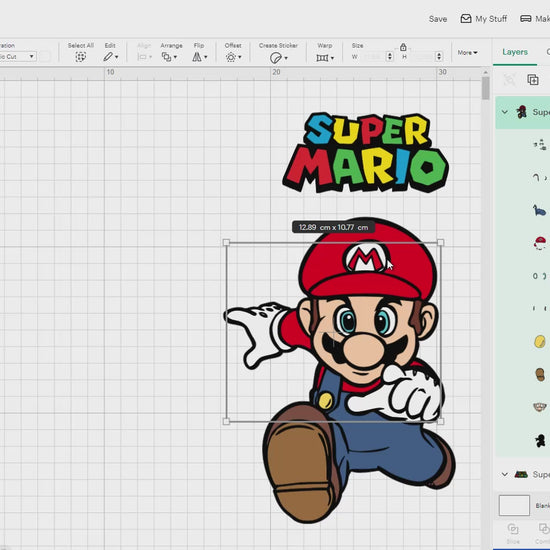Click the My Stuff envelope icon
This screenshot has width=550, height=550.
pyautogui.click(x=466, y=19)
